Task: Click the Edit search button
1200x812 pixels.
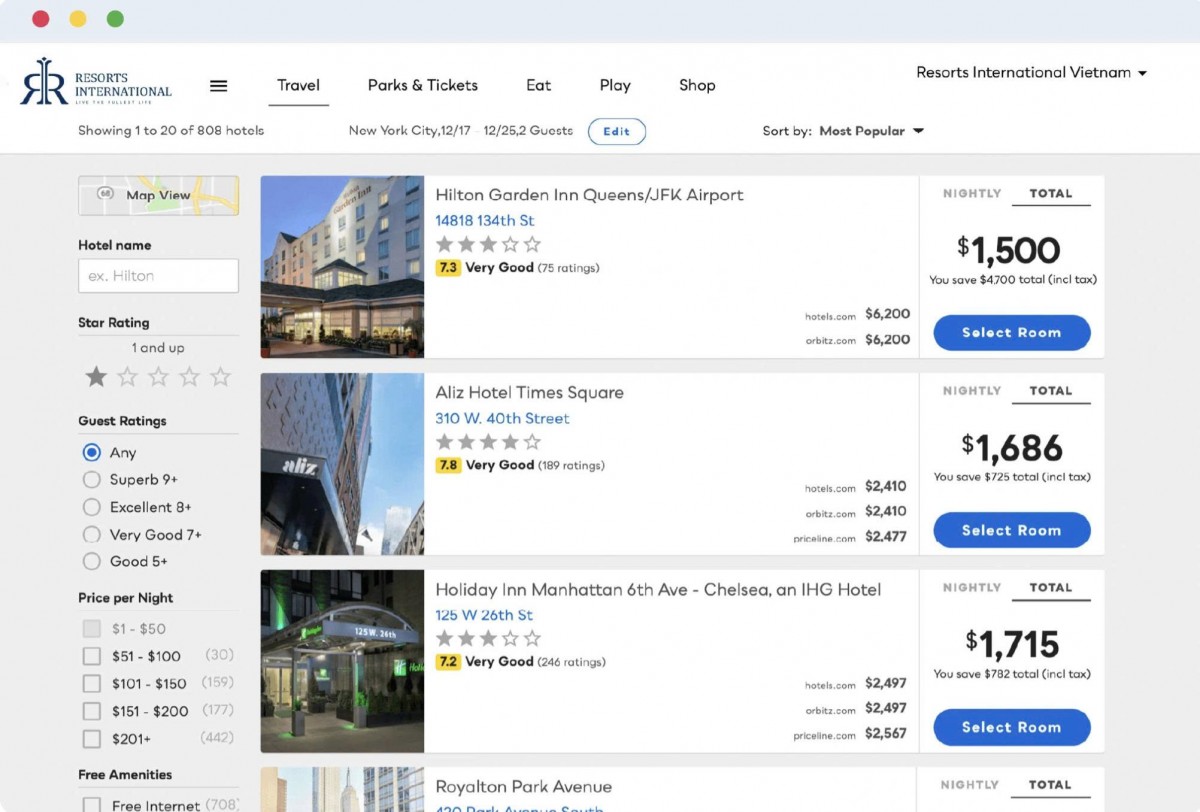Action: pos(617,132)
